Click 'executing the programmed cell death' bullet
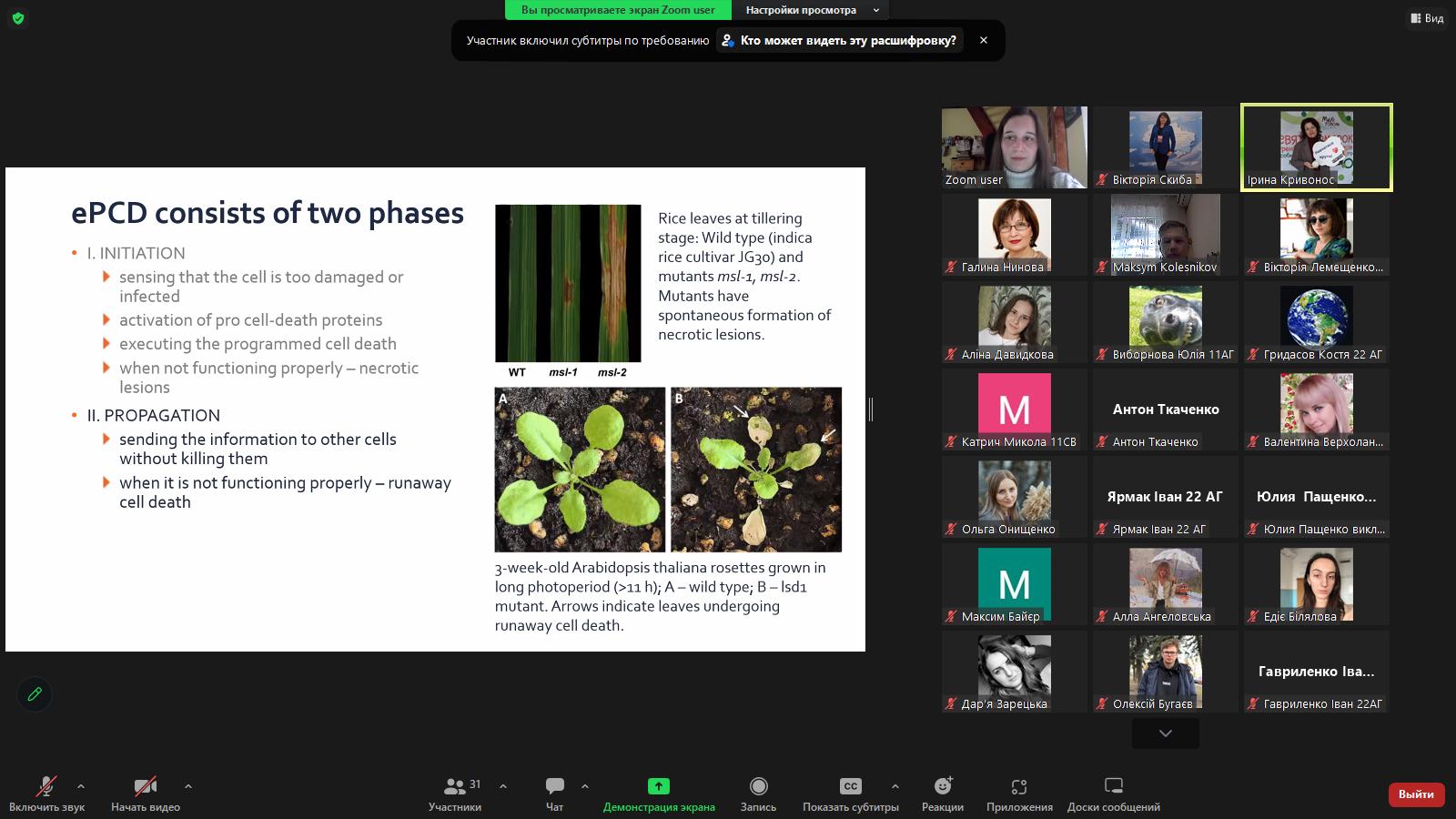 [258, 344]
